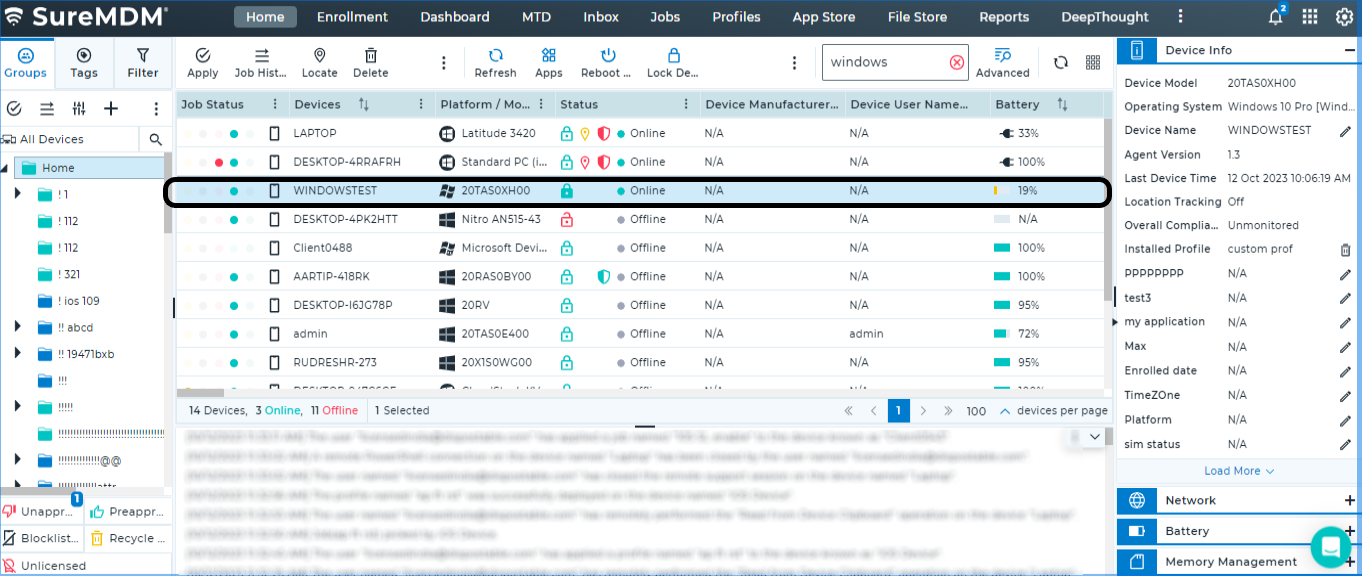Apply a job using the Apply icon

203,62
